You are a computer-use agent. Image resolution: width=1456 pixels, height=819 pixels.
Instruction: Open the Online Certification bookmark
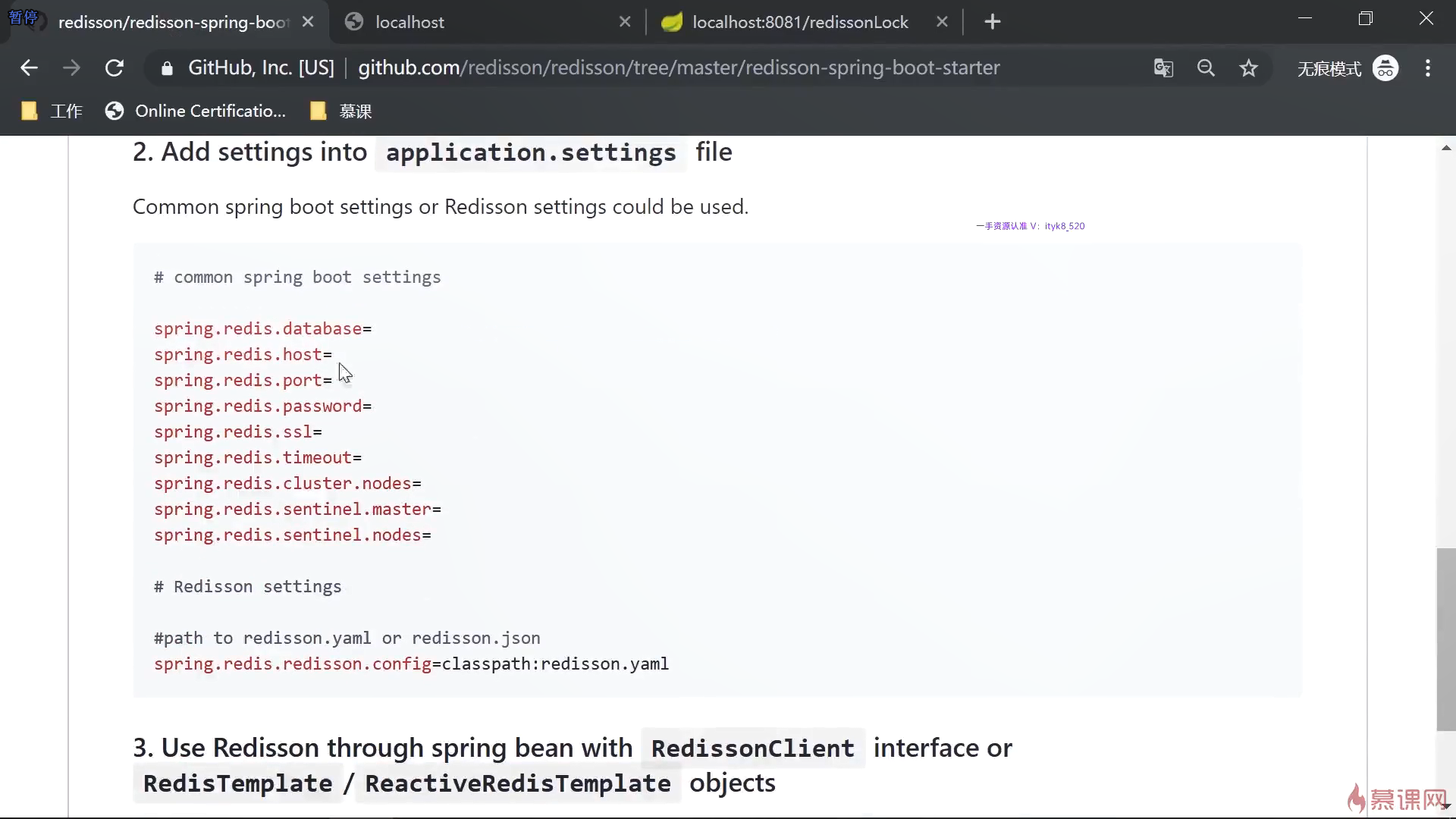pos(196,111)
